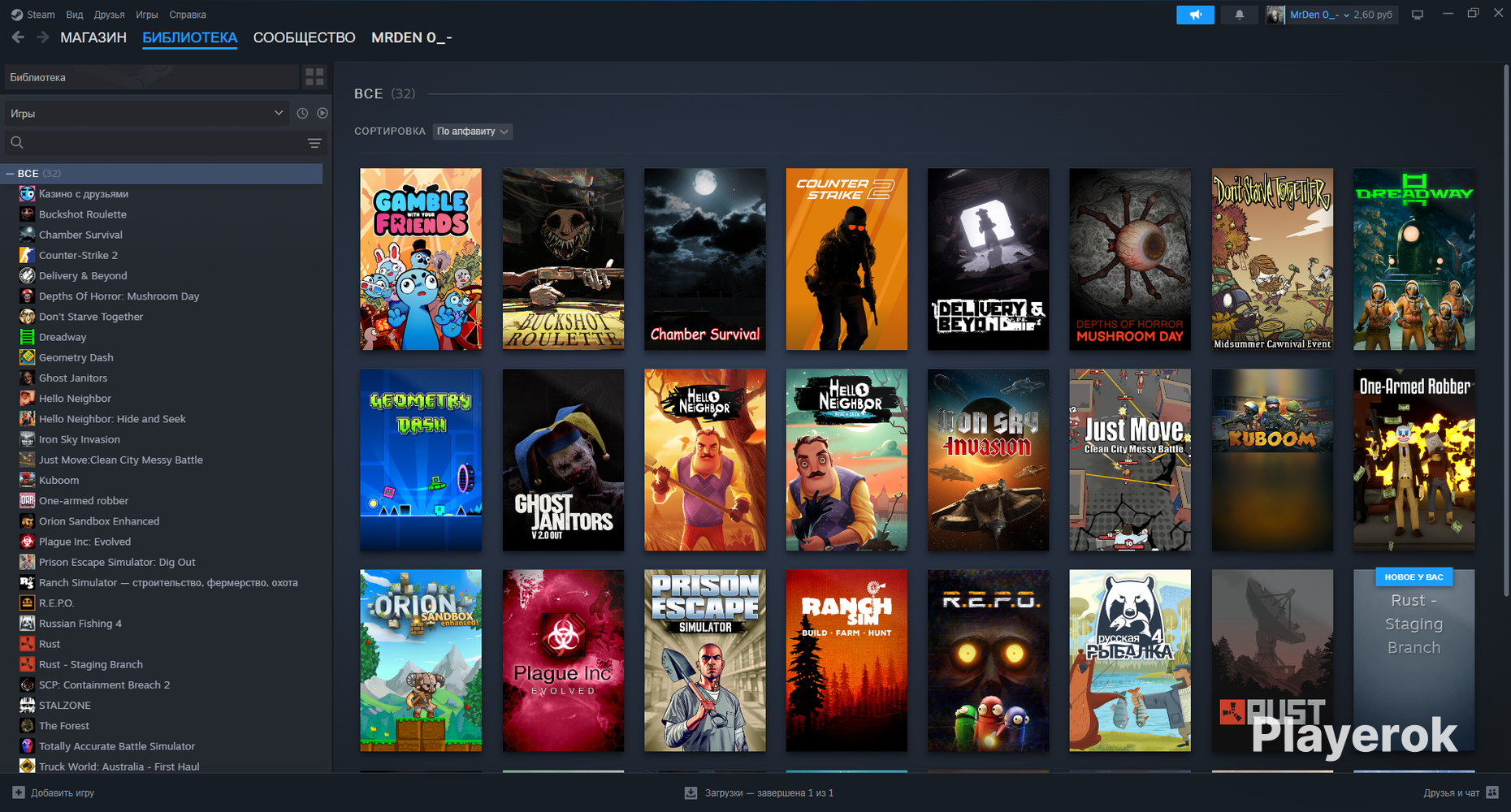Open Counter-Strike 2 game cover
This screenshot has height=812, width=1511.
(846, 259)
